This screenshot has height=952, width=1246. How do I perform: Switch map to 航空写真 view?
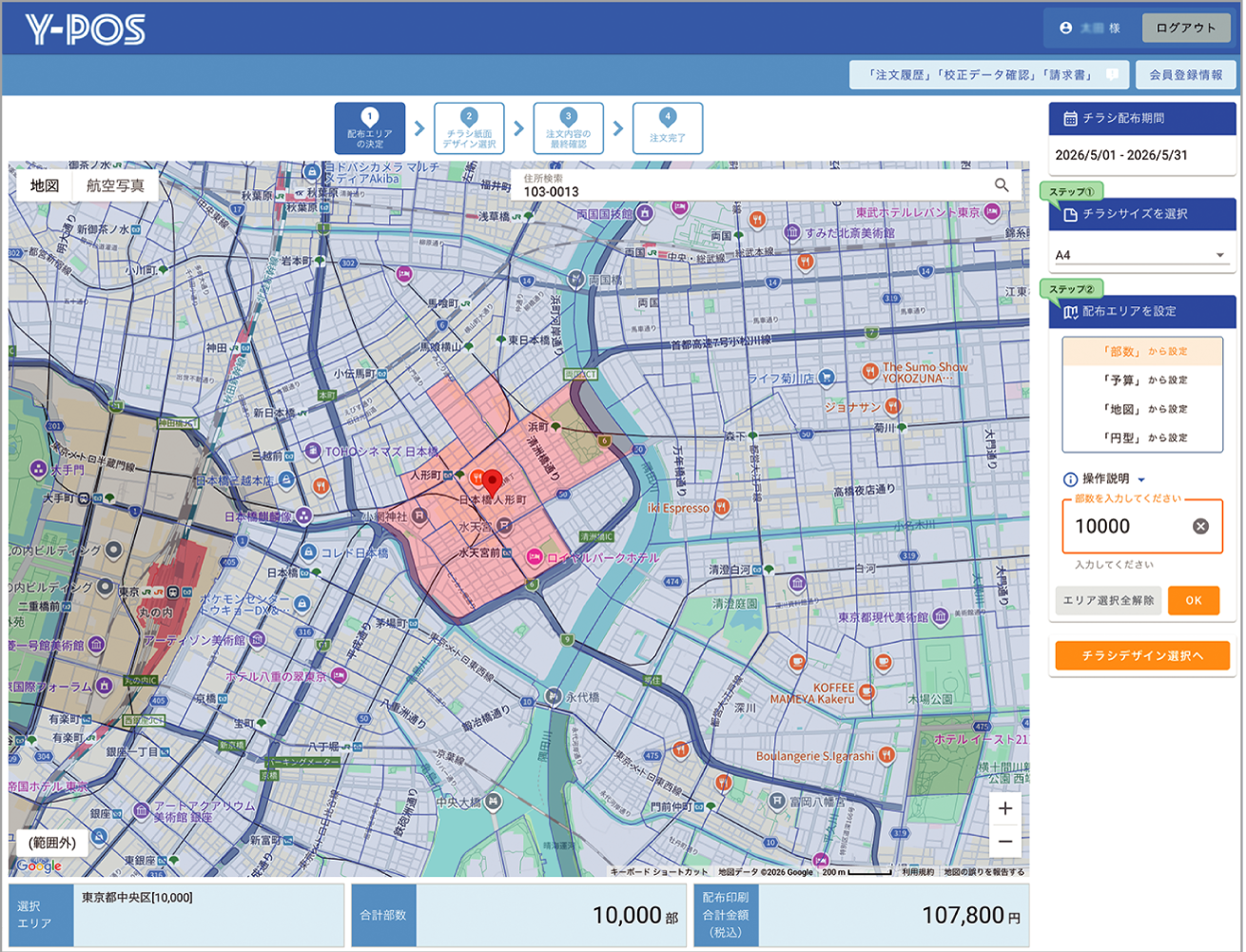click(x=115, y=185)
